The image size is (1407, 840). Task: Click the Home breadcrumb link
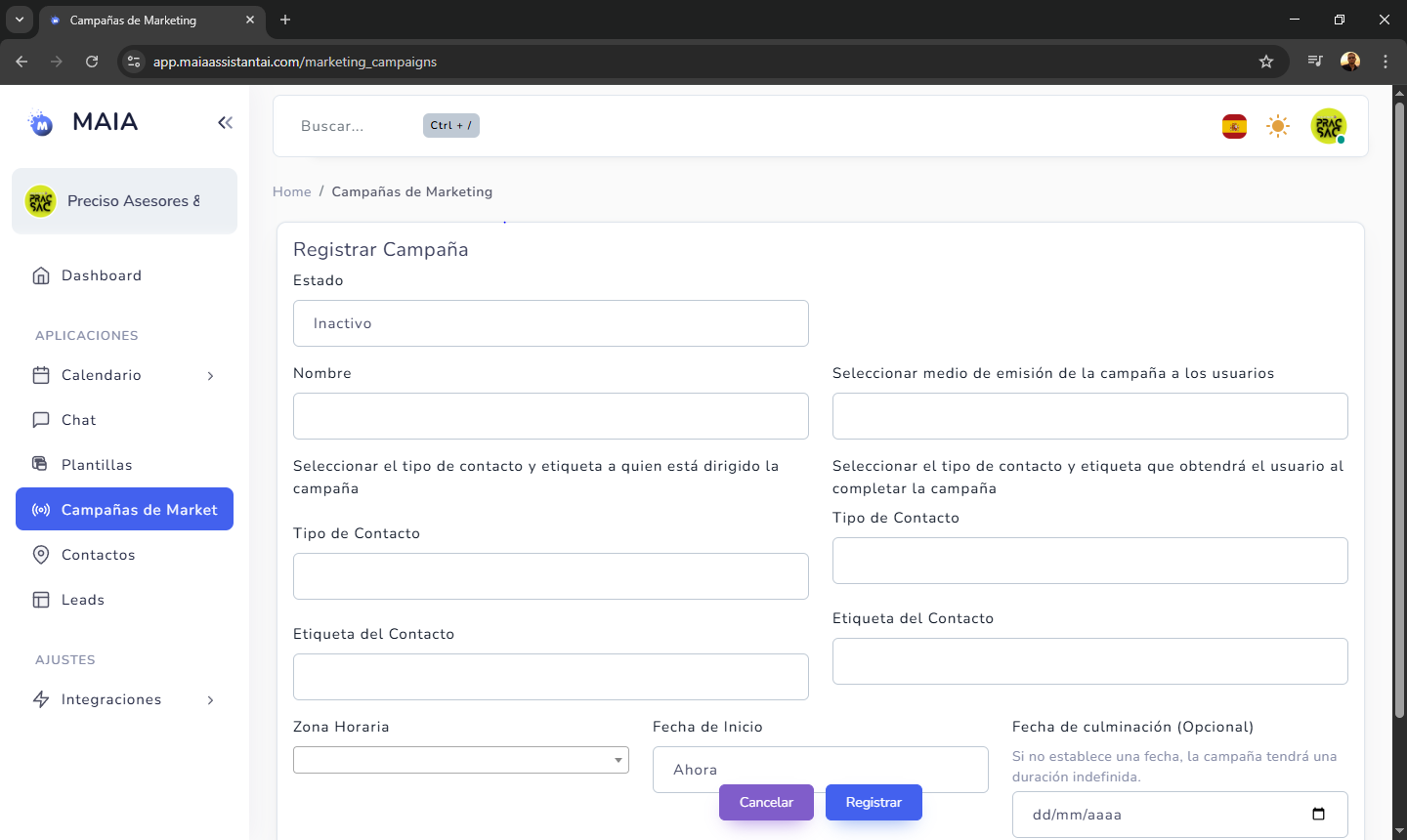point(291,191)
